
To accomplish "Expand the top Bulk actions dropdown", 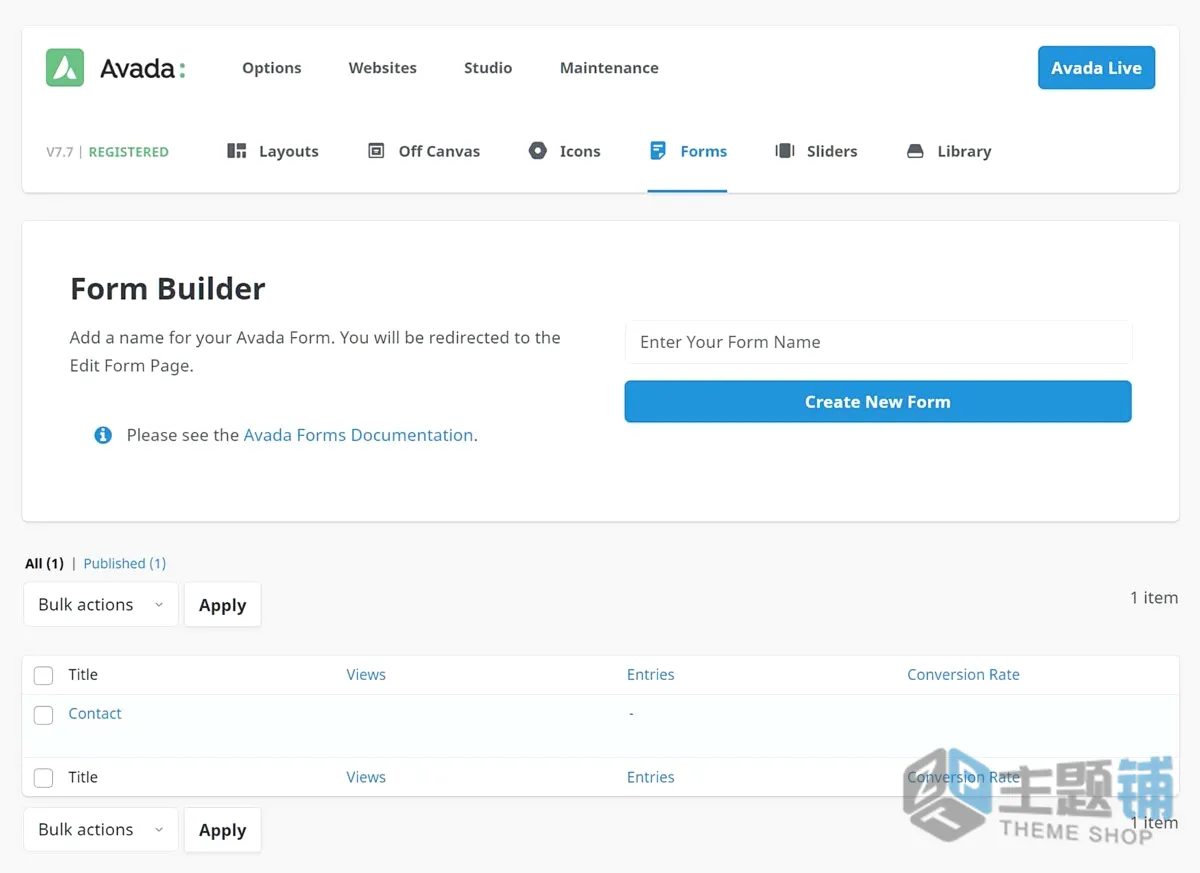I will pyautogui.click(x=101, y=605).
